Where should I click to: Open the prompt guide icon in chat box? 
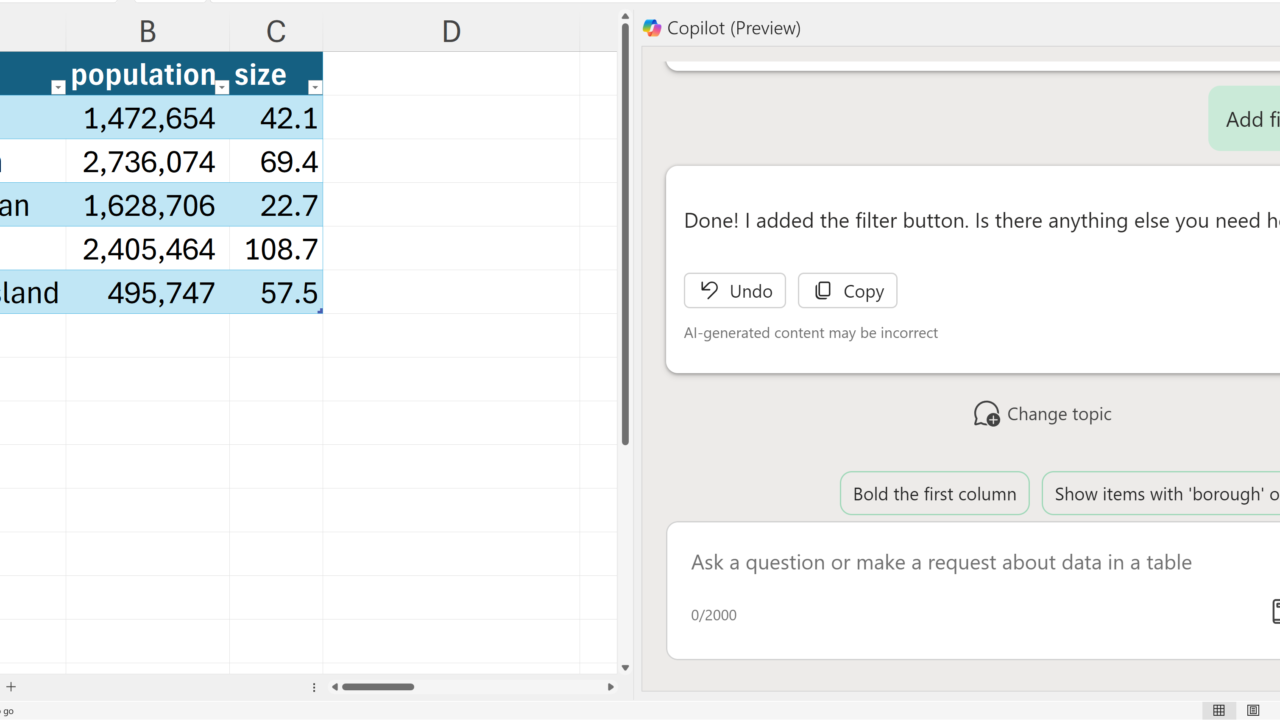(x=1275, y=611)
